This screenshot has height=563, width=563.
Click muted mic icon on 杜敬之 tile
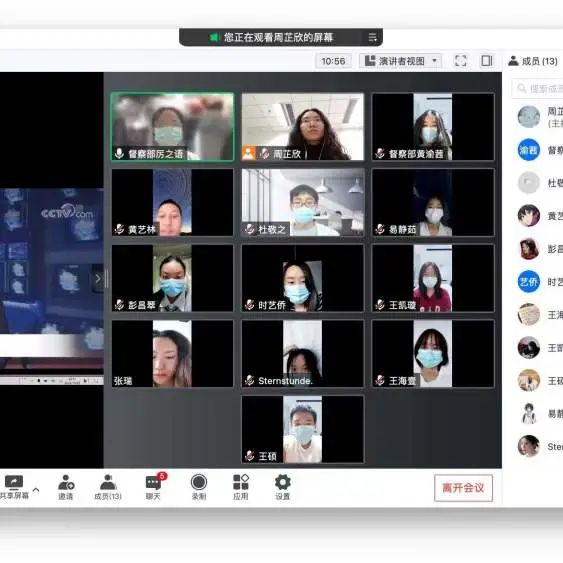tap(249, 229)
